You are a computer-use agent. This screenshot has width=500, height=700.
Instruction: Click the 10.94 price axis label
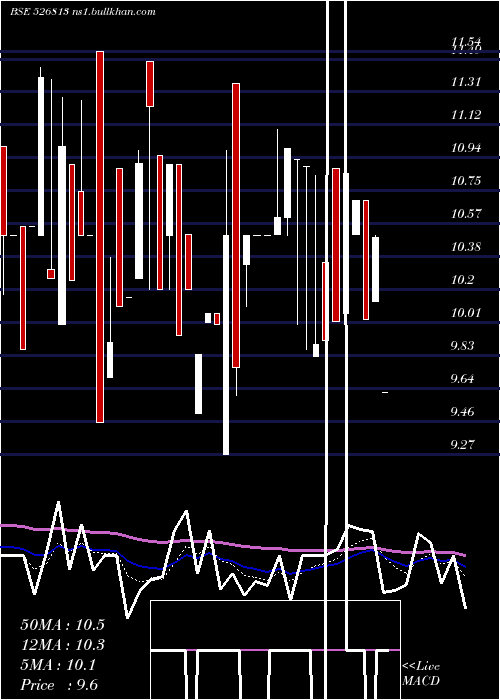point(466,148)
